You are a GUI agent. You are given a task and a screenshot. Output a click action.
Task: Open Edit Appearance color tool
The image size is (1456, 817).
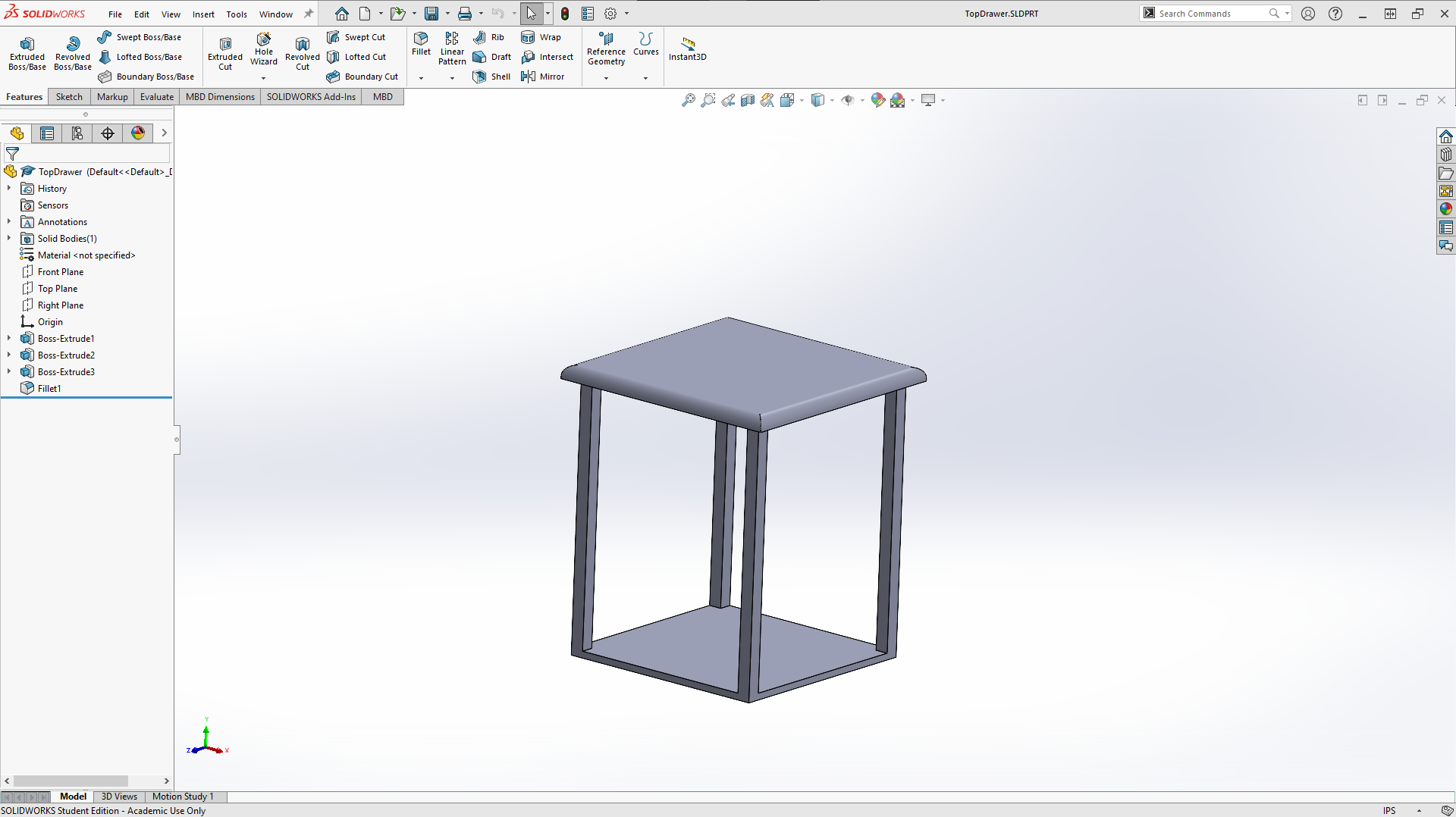coord(878,99)
